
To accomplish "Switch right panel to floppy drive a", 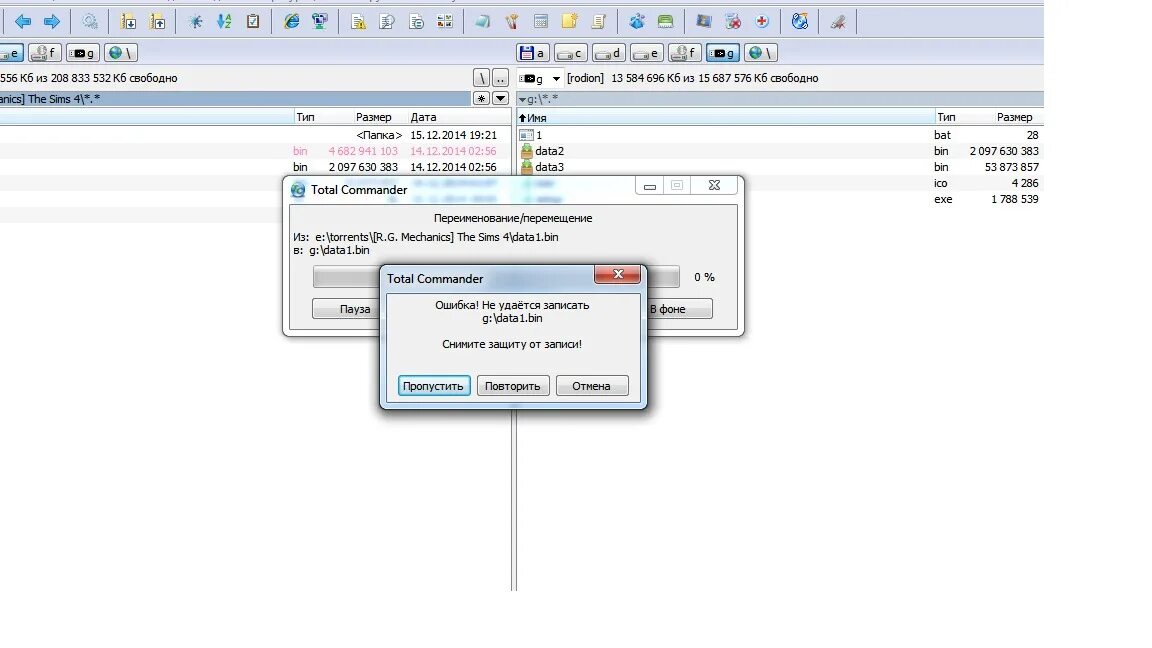I will [x=534, y=53].
